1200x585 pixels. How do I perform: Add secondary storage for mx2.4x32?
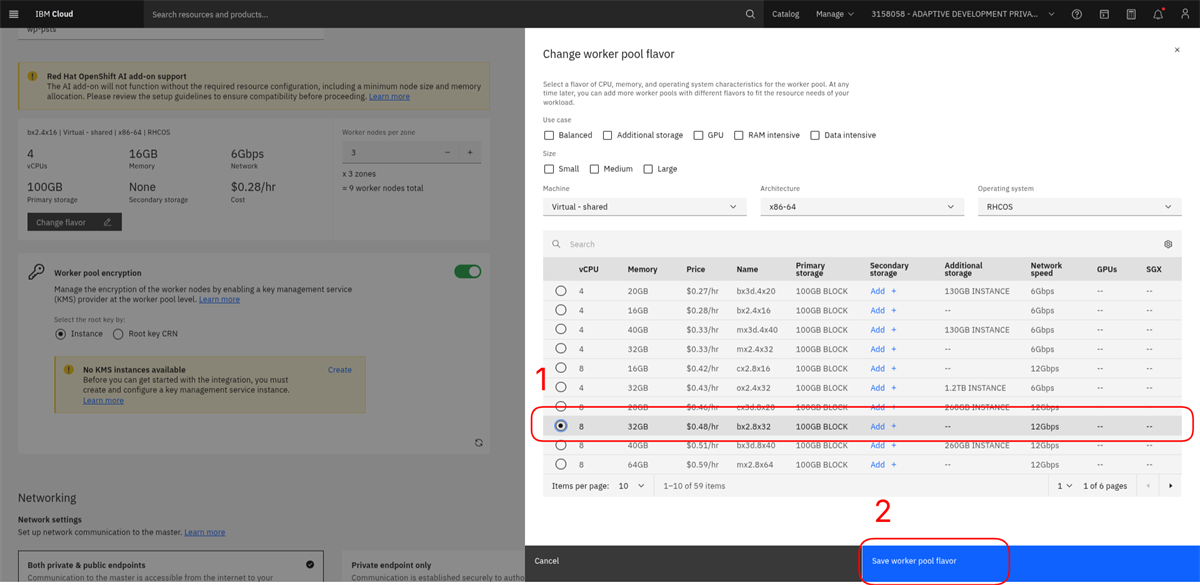883,349
